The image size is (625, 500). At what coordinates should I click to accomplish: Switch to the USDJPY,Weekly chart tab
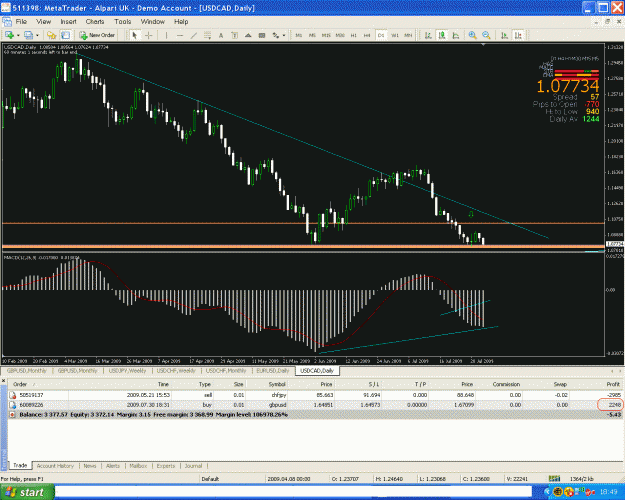coord(127,371)
